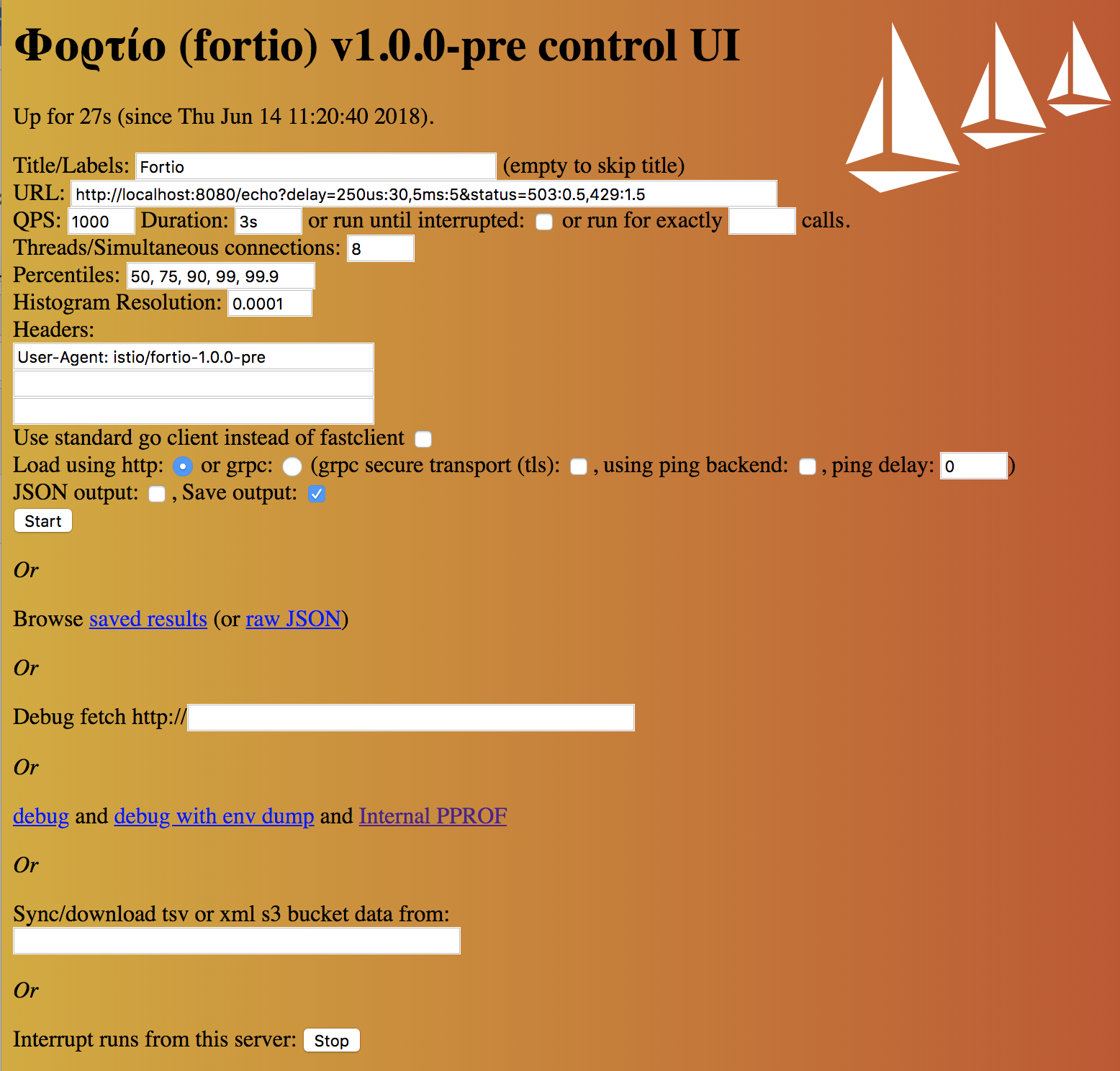Check the using ping backend box
The height and width of the screenshot is (1071, 1120).
[808, 466]
